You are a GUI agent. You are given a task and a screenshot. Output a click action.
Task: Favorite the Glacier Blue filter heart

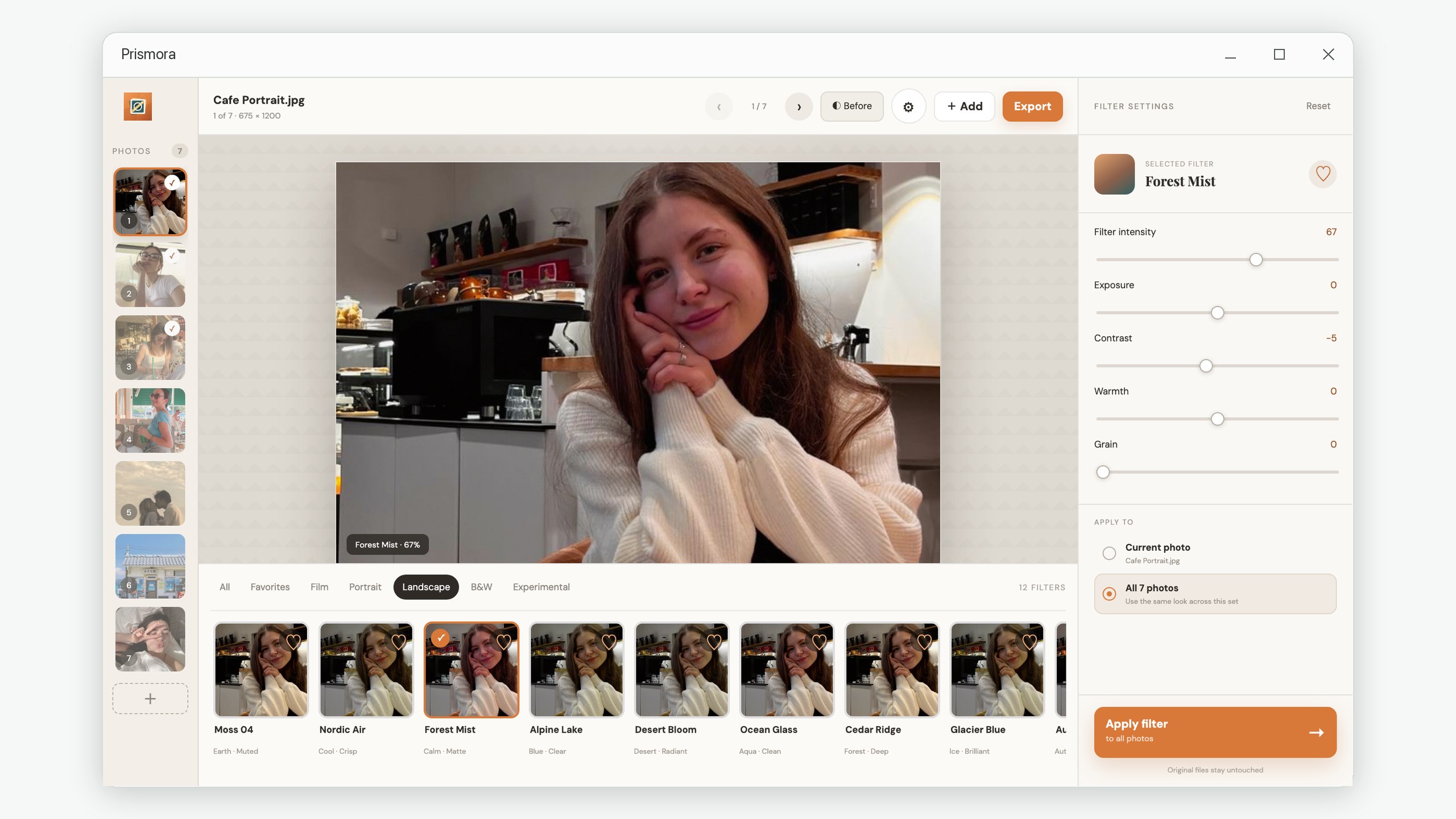point(1029,642)
